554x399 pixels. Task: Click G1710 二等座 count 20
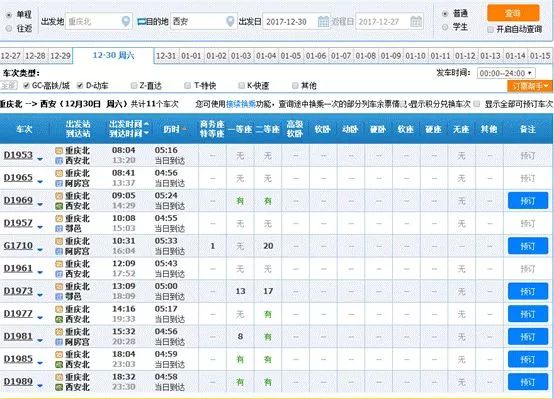point(268,246)
